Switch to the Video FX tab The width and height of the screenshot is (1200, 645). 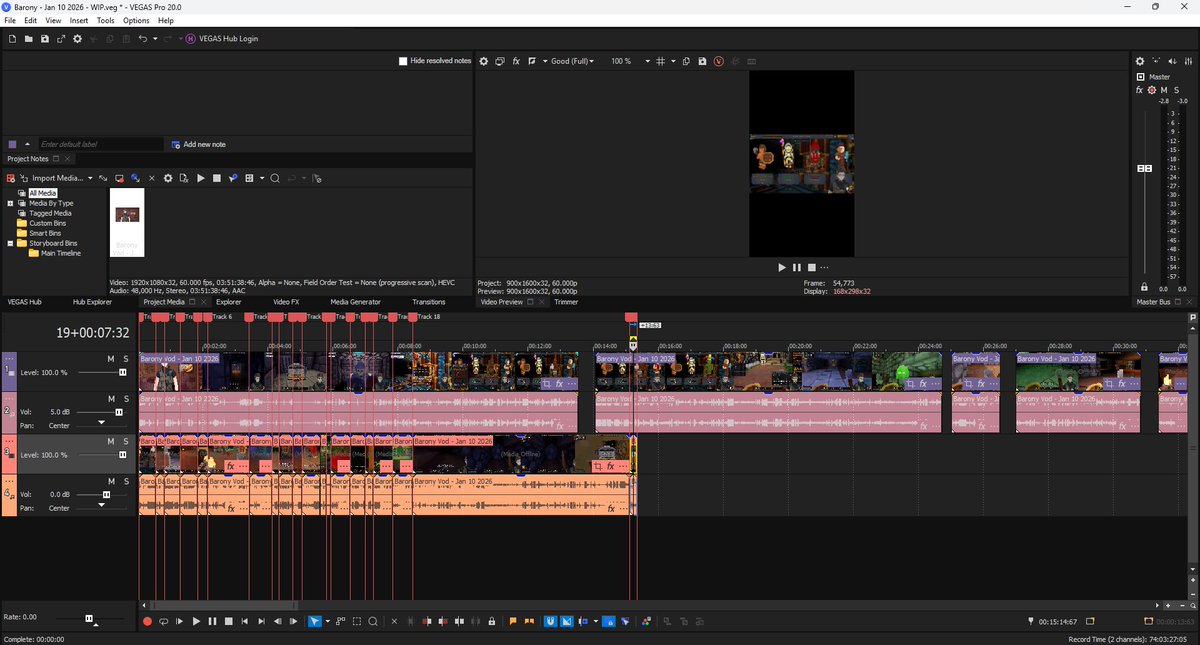(286, 301)
